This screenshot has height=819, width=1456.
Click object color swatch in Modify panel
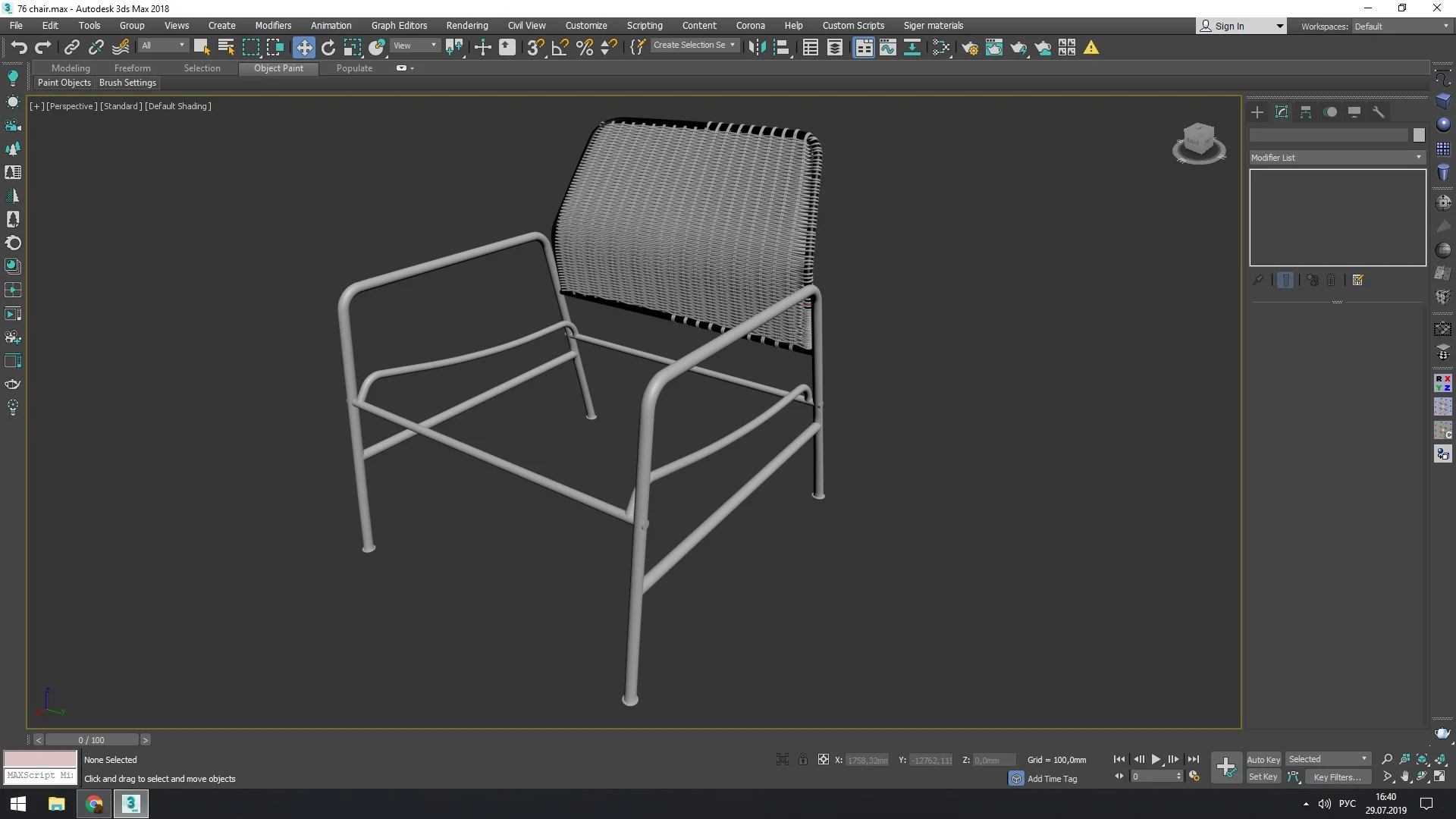pos(1419,135)
